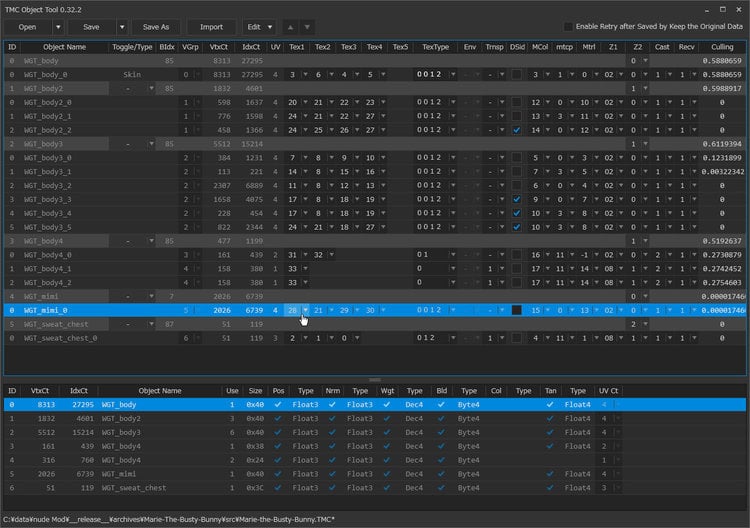750x528 pixels.
Task: Select the WGT_body4 group row in the upper table
Action: click(x=375, y=241)
